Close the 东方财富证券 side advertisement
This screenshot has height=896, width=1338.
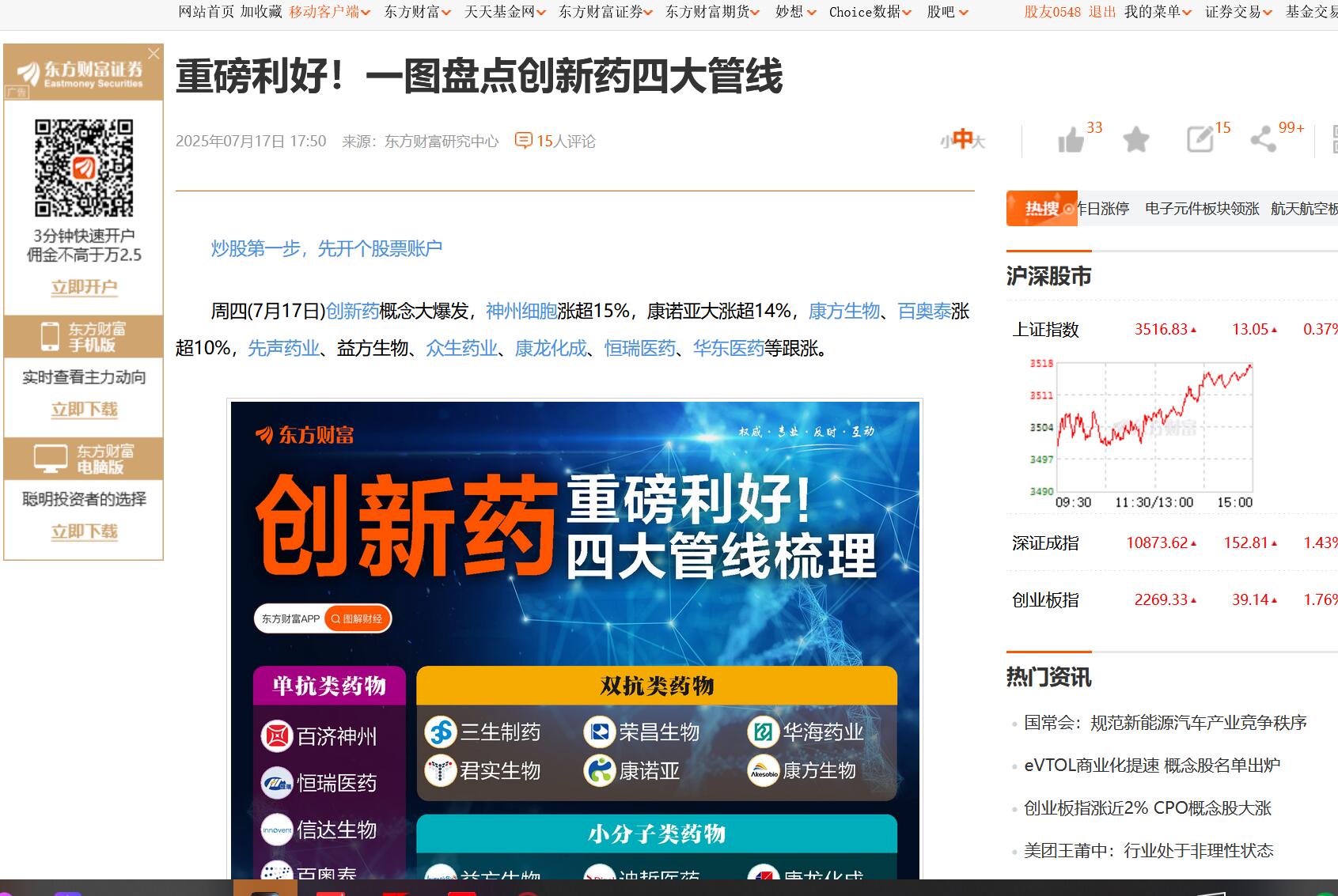tap(154, 53)
